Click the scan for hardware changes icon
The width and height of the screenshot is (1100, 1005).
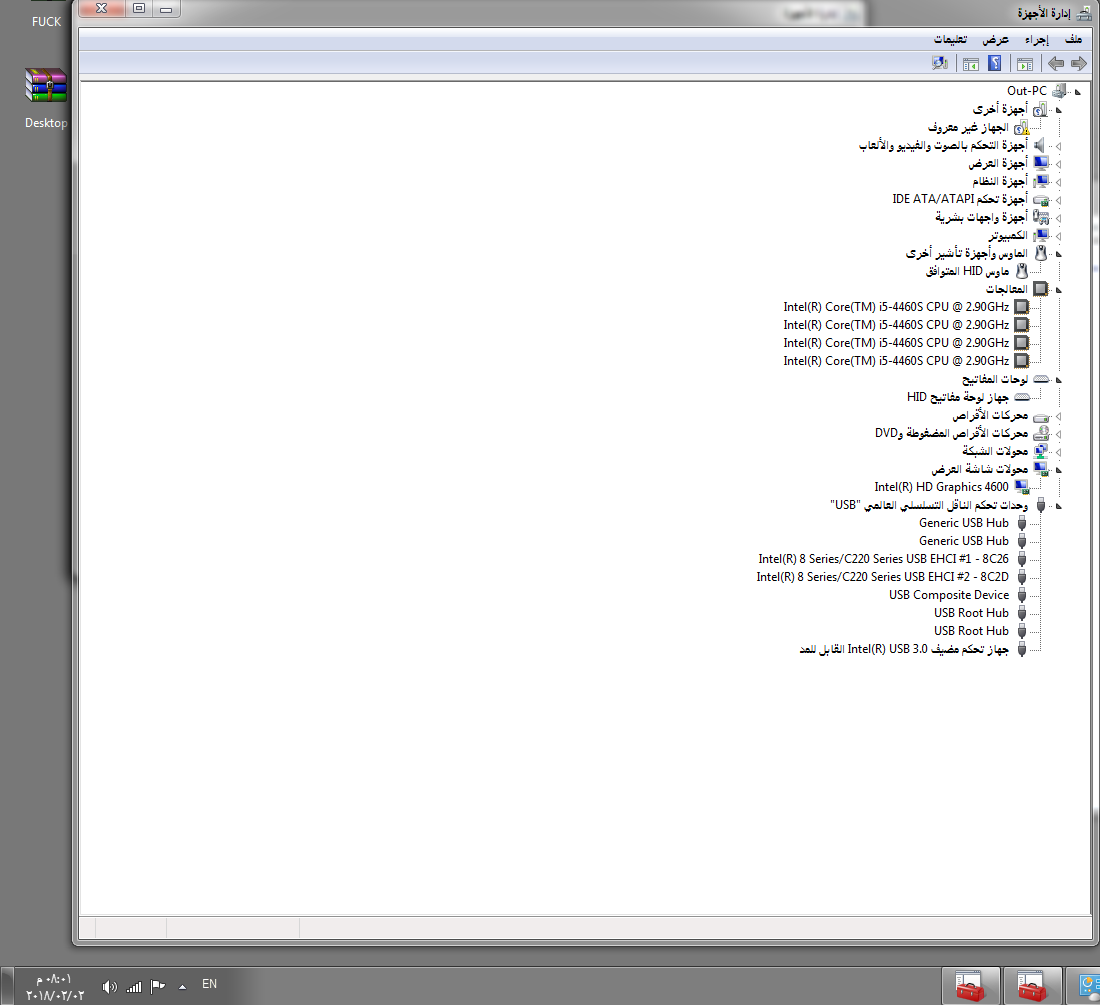click(940, 63)
